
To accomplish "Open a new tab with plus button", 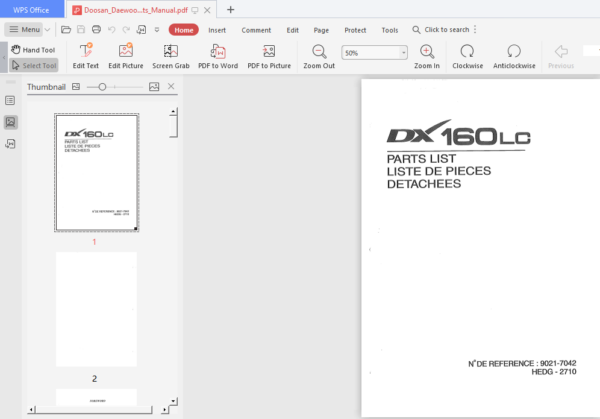I will pyautogui.click(x=230, y=10).
